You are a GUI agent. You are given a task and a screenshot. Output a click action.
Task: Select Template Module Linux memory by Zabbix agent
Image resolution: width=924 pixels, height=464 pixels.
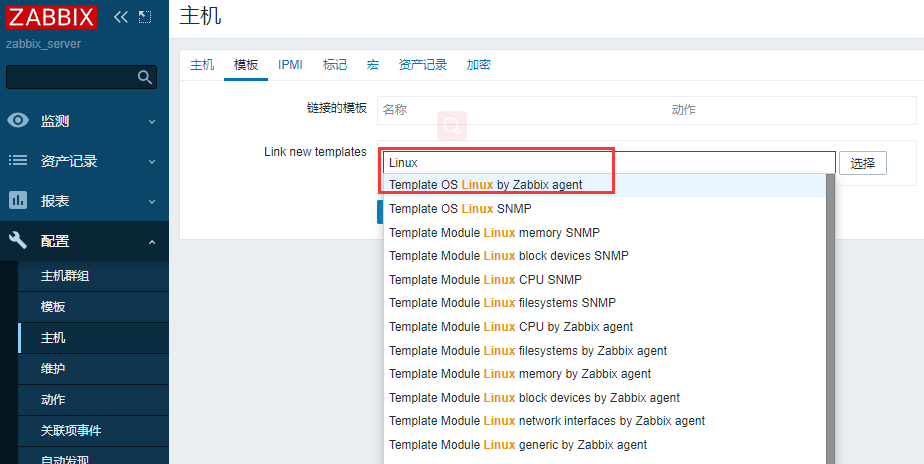tap(605, 374)
